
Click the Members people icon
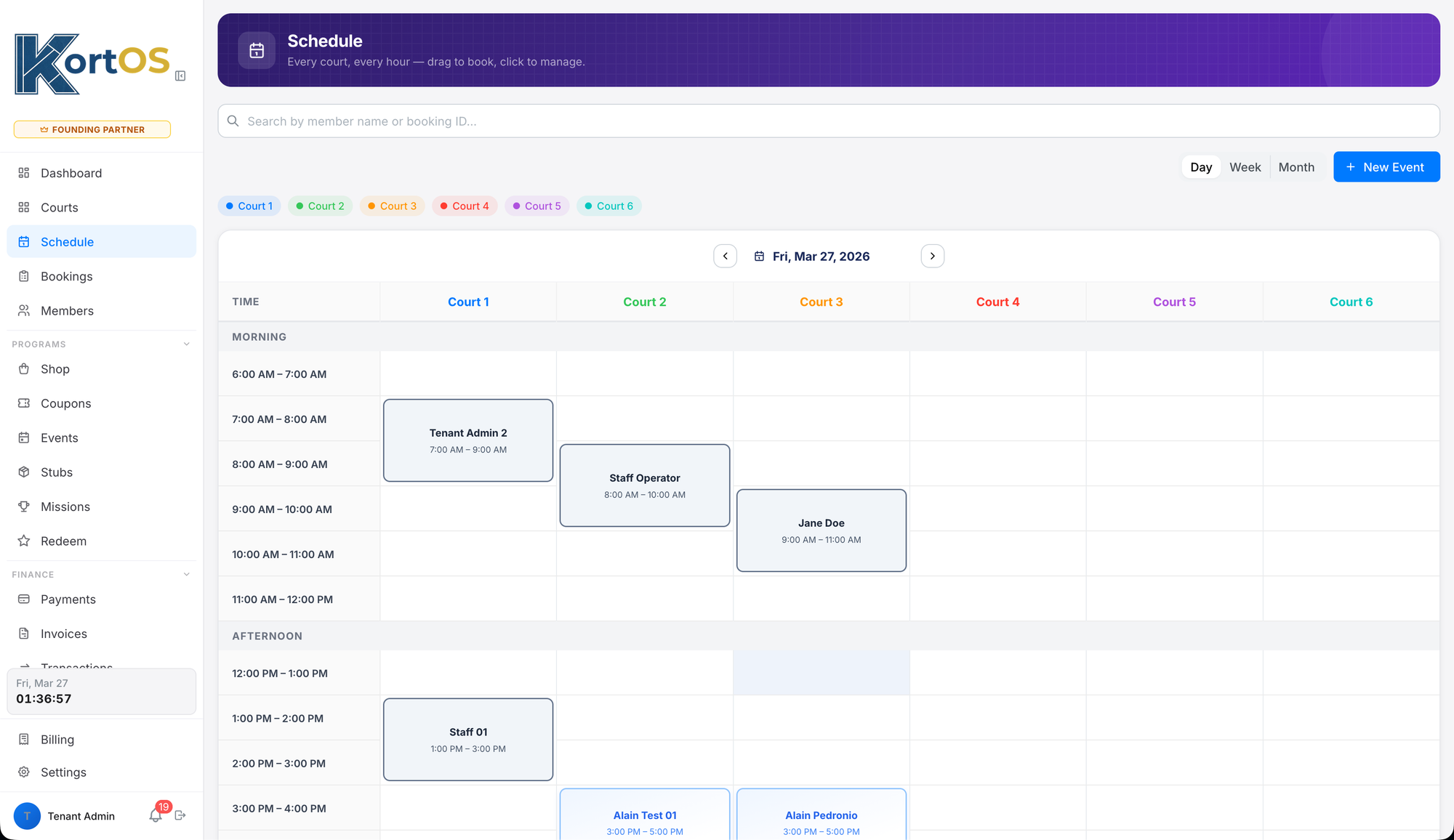point(24,310)
